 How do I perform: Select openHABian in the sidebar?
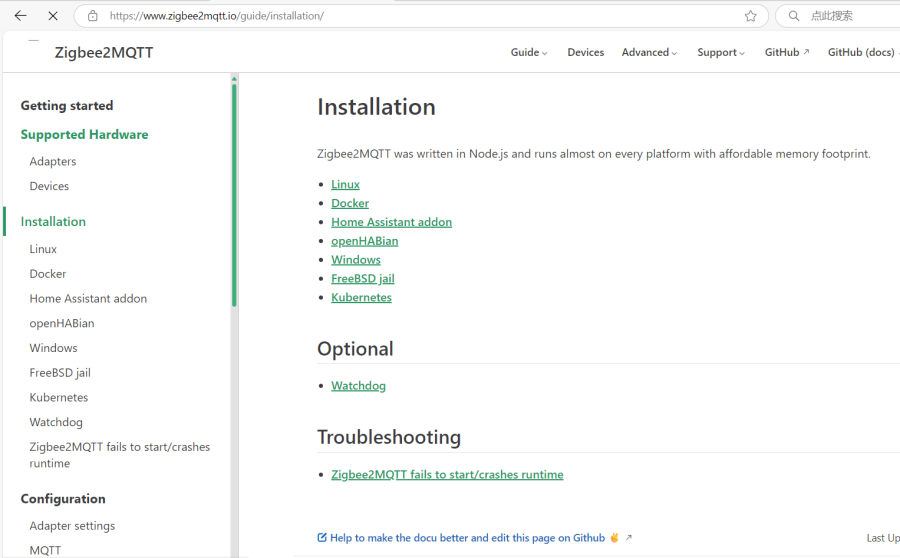[62, 323]
